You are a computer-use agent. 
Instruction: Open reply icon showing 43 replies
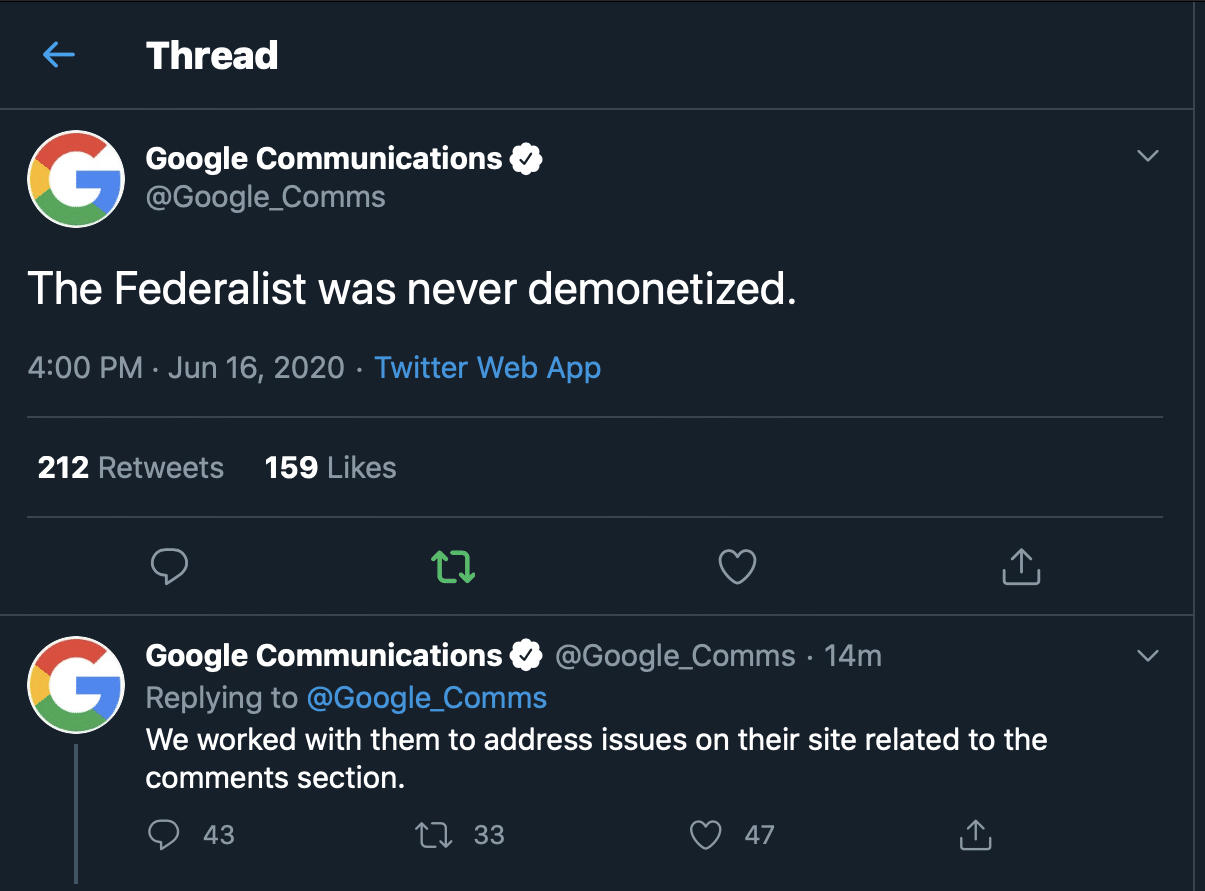(164, 835)
